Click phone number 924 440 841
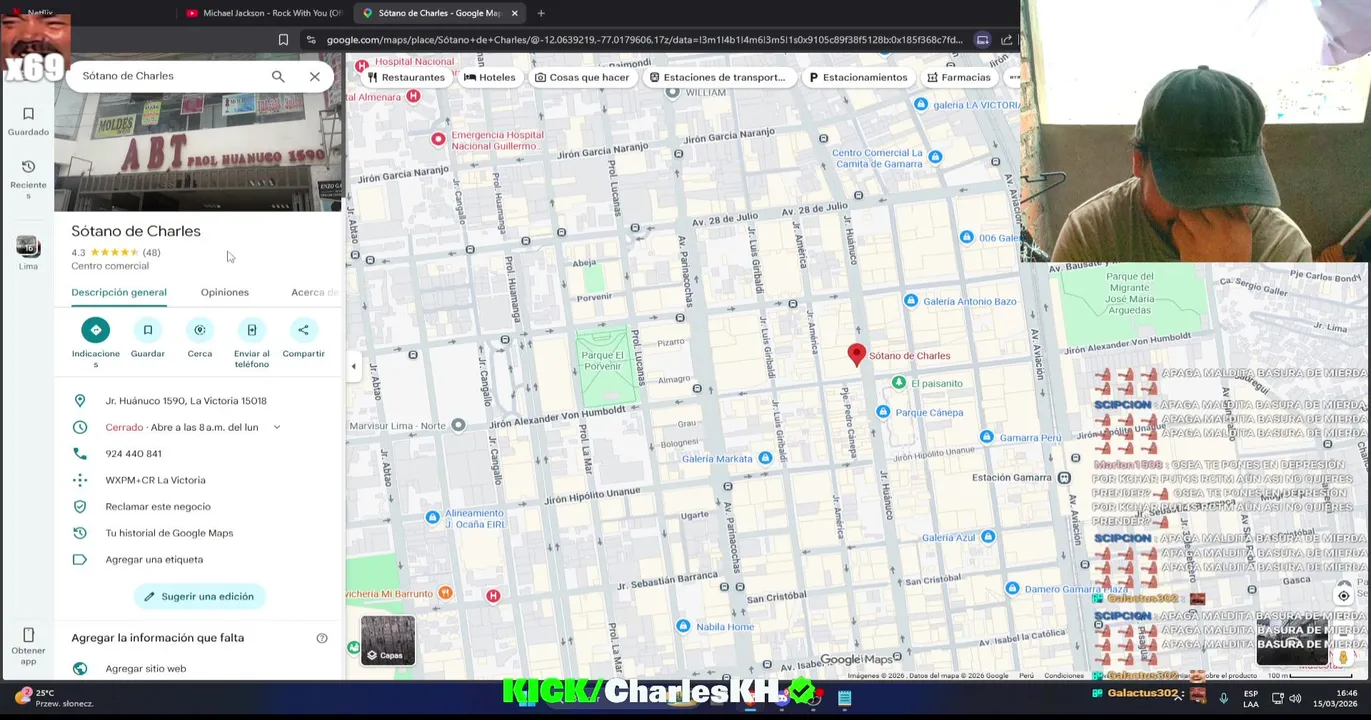Image resolution: width=1371 pixels, height=720 pixels. (x=134, y=454)
